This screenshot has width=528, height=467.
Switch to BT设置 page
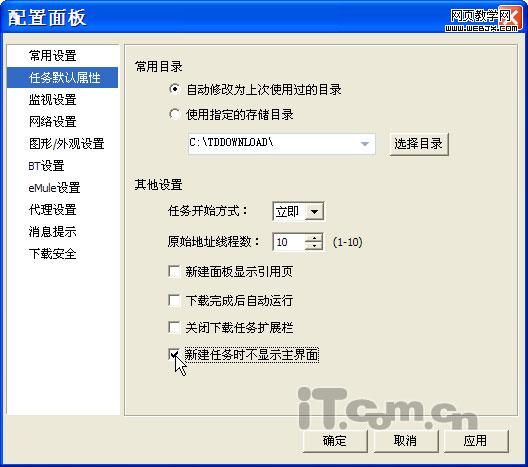point(46,166)
